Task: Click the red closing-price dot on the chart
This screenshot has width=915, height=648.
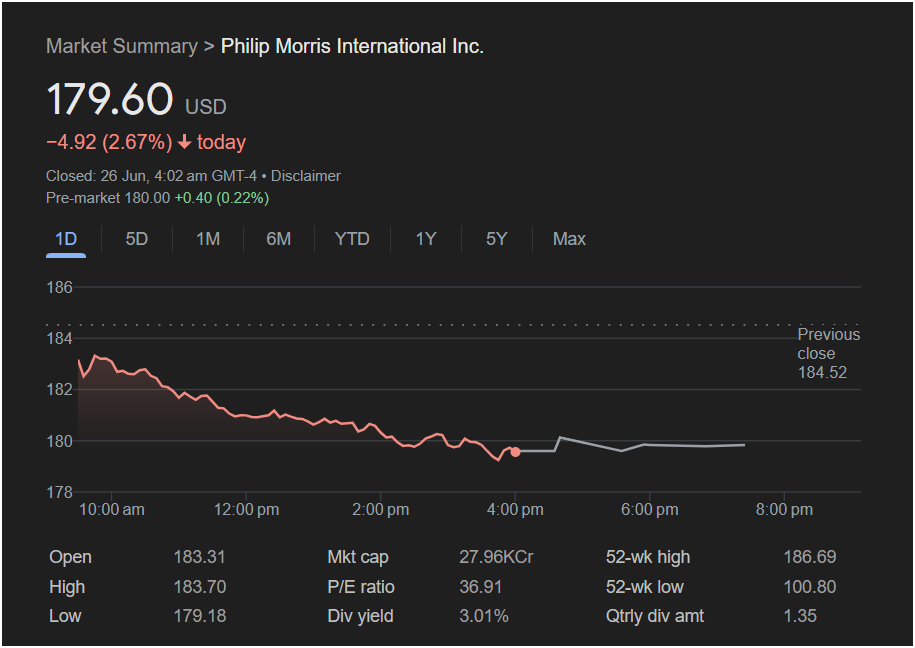Action: 515,452
